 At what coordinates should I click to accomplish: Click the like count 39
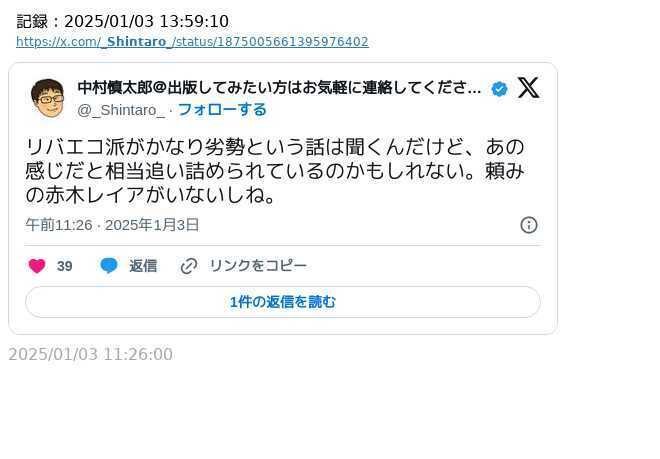tap(64, 266)
